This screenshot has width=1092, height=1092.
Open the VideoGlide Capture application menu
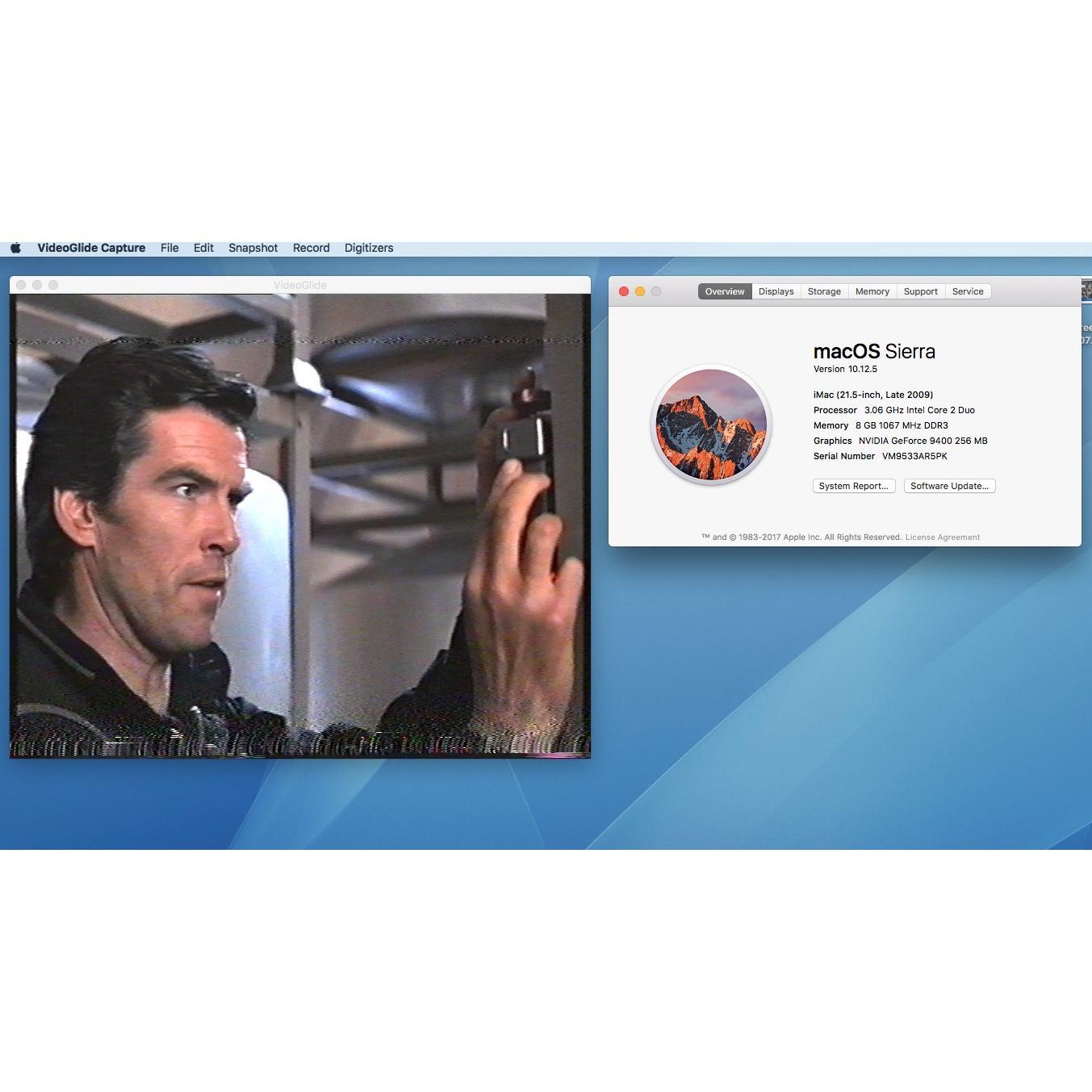91,249
